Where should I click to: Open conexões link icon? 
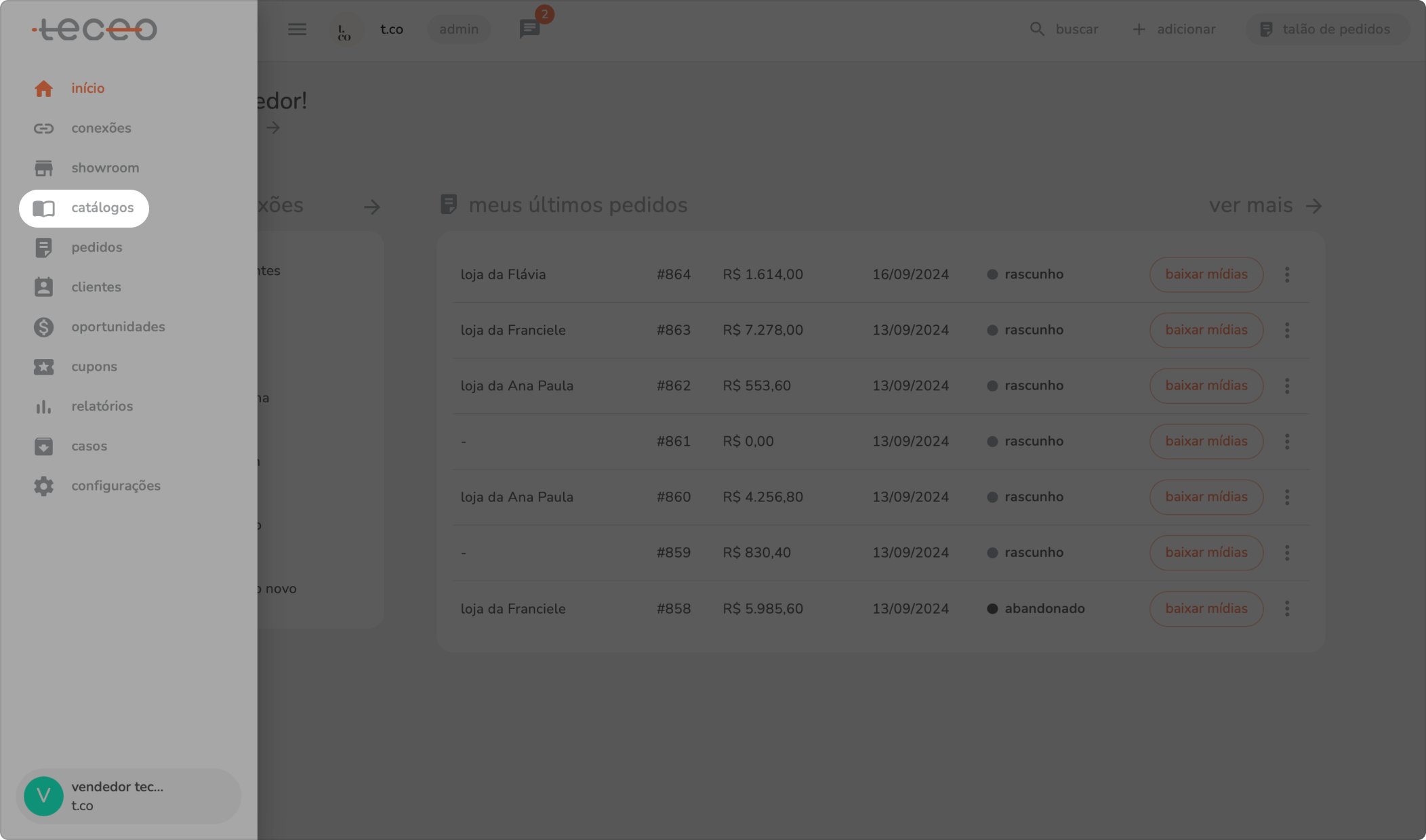[43, 128]
